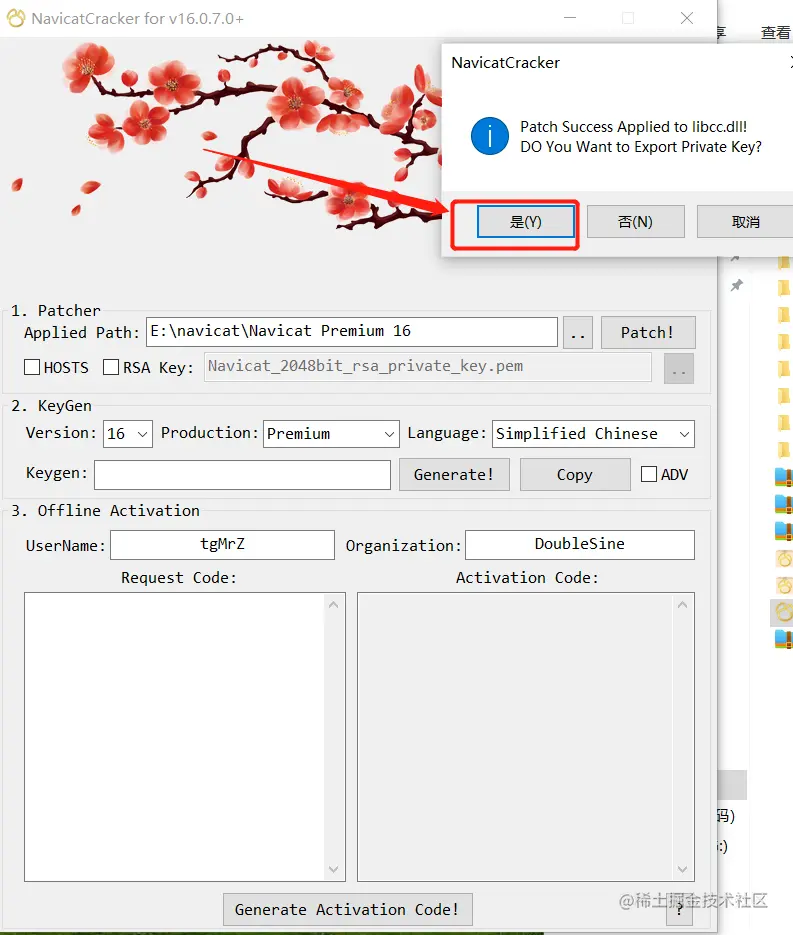Click inside the Activation Code text area

coord(516,736)
